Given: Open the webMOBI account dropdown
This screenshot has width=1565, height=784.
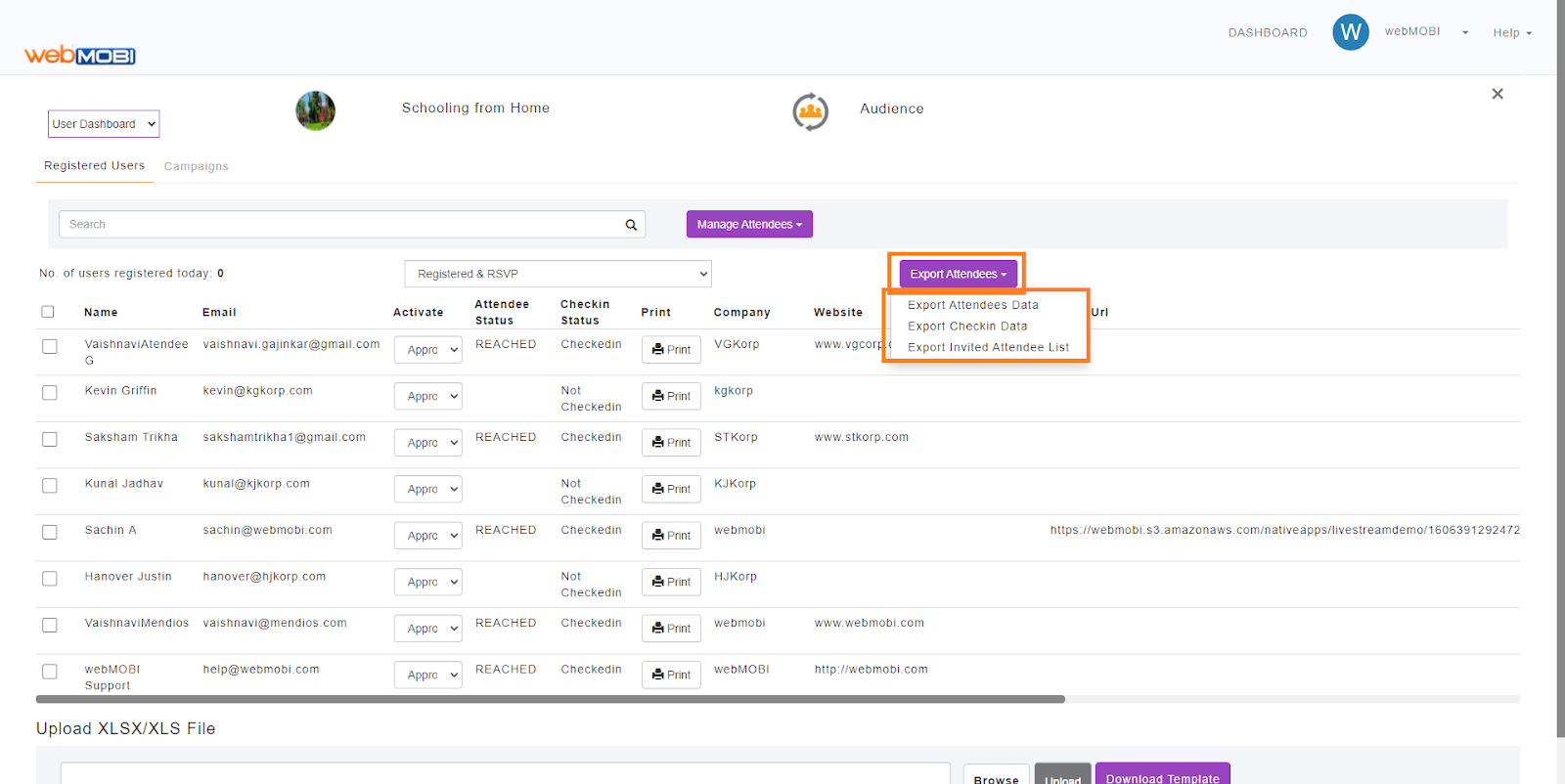Looking at the screenshot, I should coord(1426,32).
